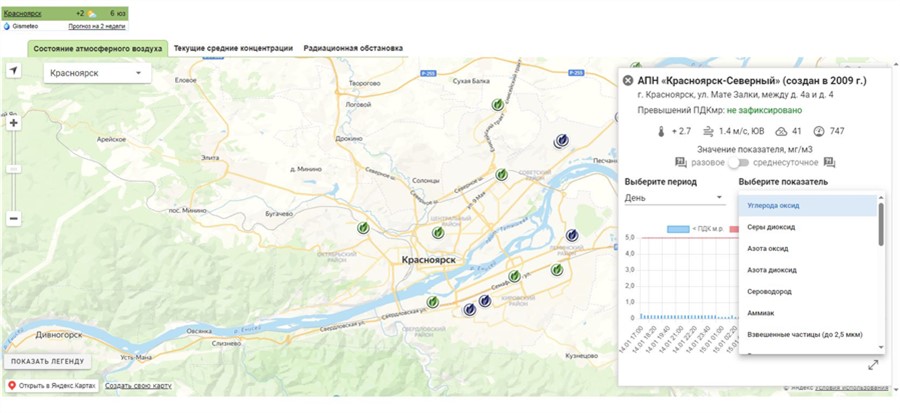Click the pressure gauge icon showing 747
The image size is (900, 413).
click(x=819, y=131)
